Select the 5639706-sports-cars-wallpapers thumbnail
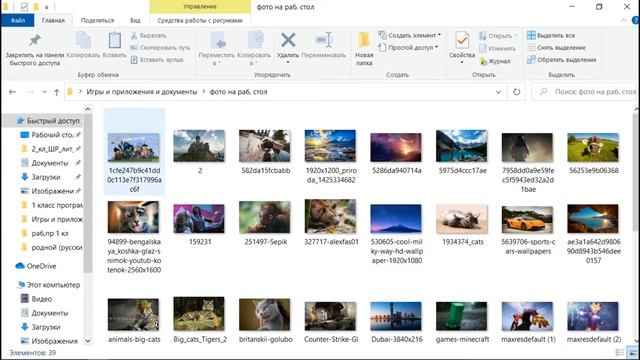This screenshot has width=640, height=360. click(527, 219)
